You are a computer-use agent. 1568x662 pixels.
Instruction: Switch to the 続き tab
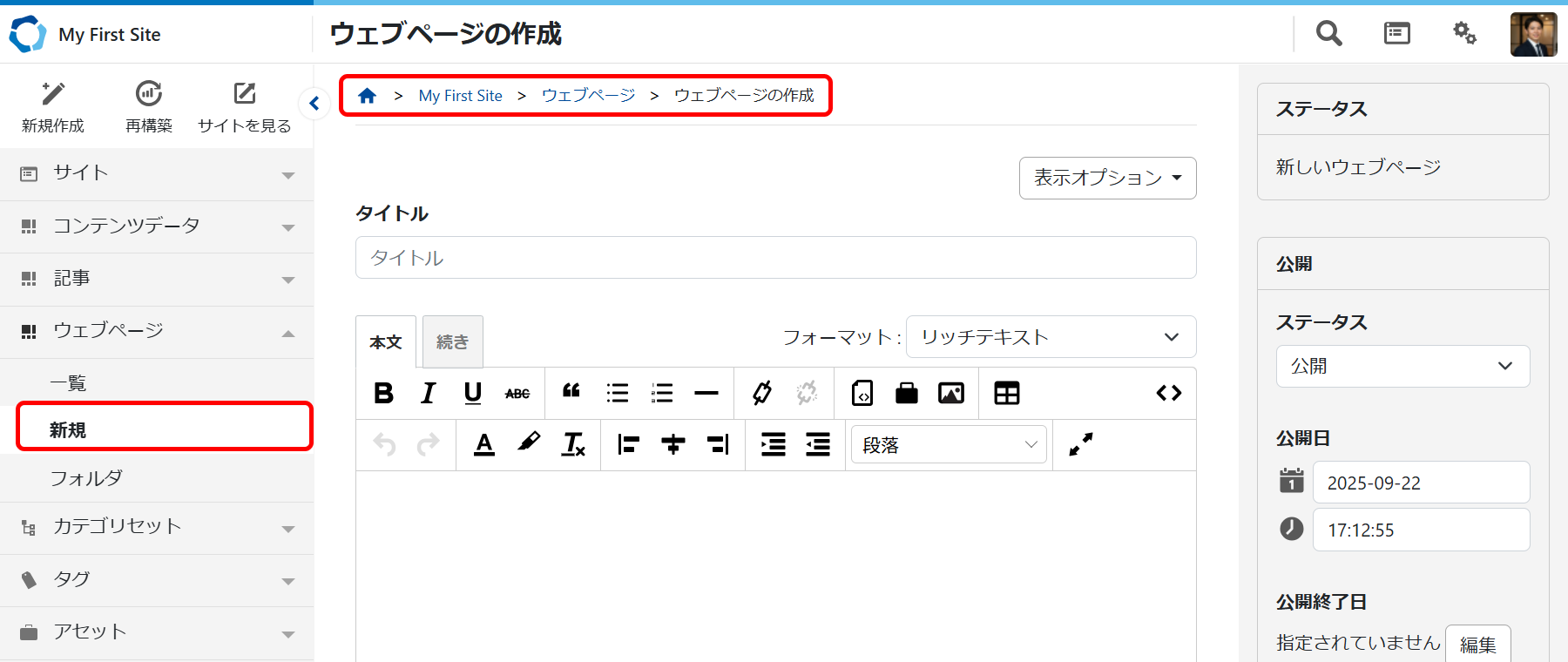coord(452,341)
